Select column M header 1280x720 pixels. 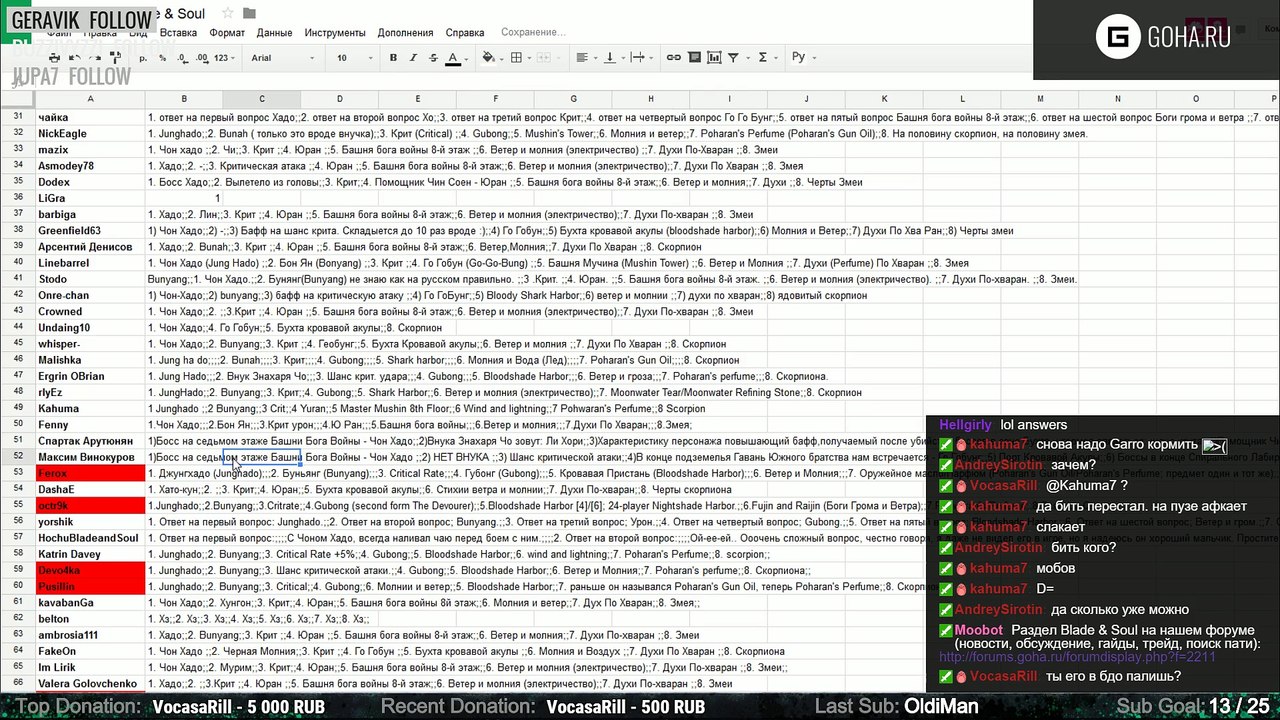(1040, 99)
